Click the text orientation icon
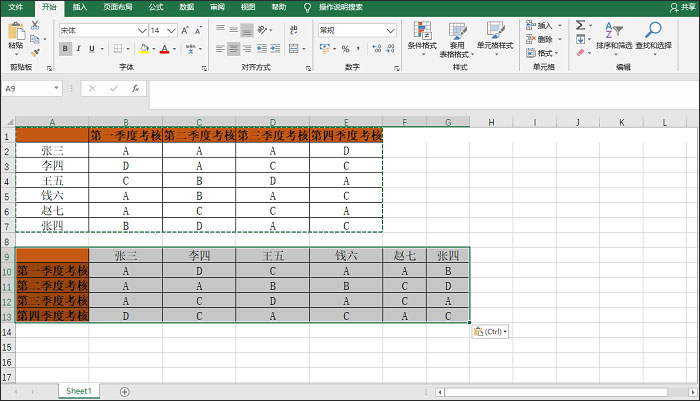This screenshot has width=700, height=401. [x=262, y=29]
